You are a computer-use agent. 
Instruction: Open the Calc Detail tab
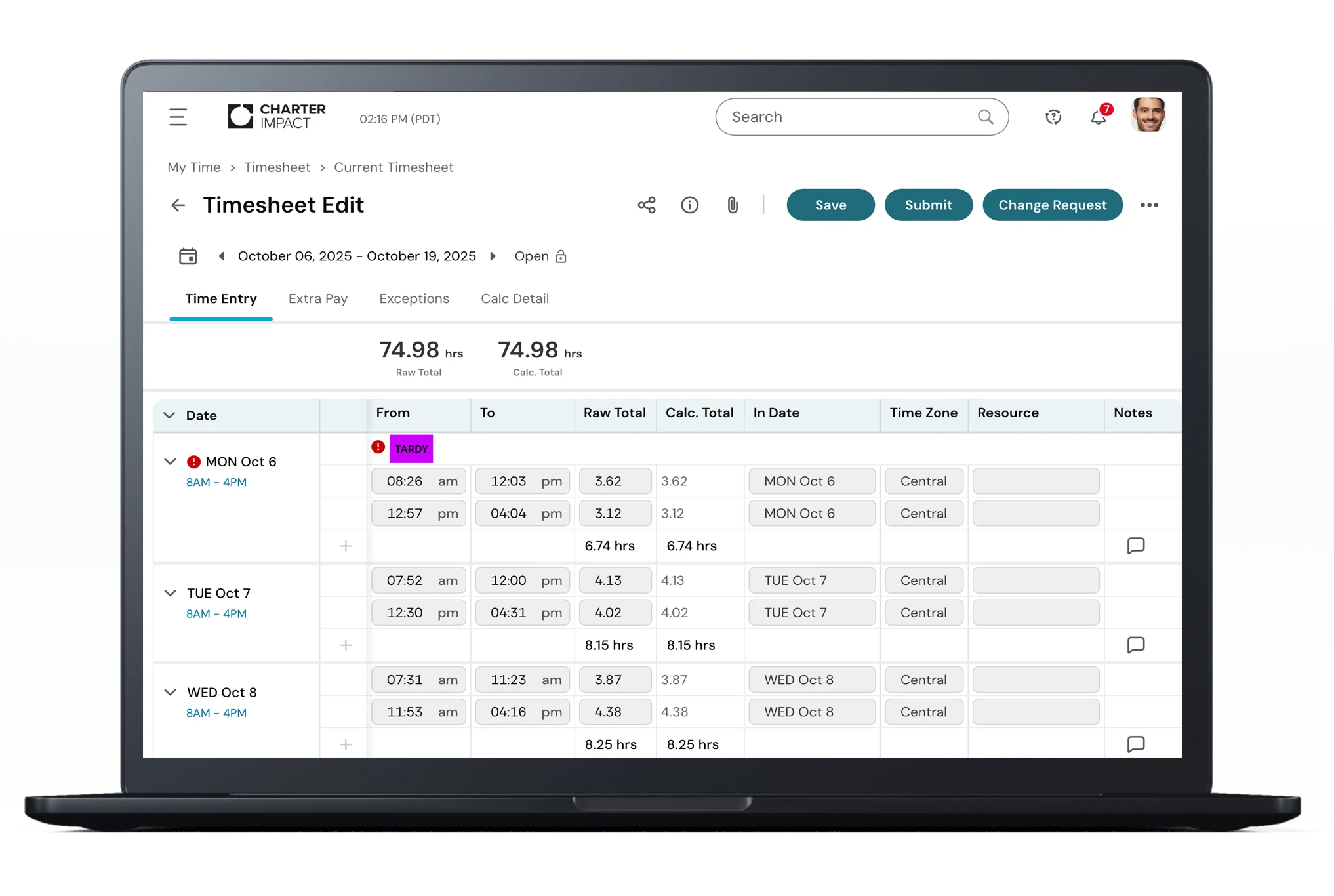pos(514,299)
